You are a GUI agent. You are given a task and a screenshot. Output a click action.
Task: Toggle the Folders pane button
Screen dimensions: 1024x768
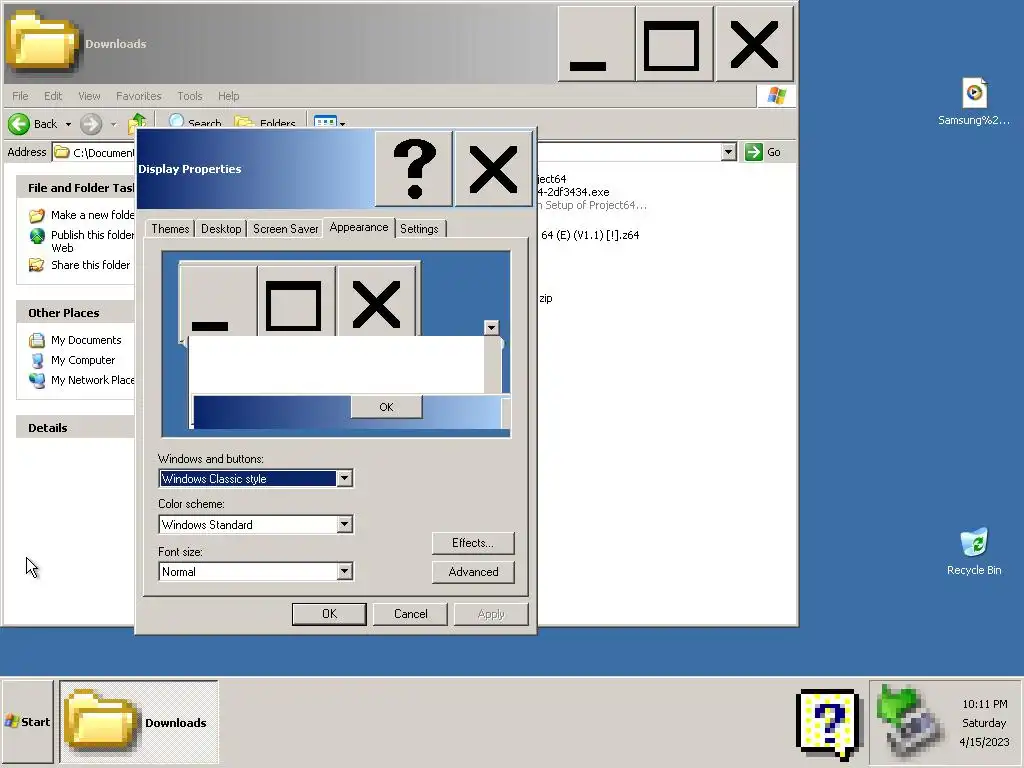click(264, 123)
